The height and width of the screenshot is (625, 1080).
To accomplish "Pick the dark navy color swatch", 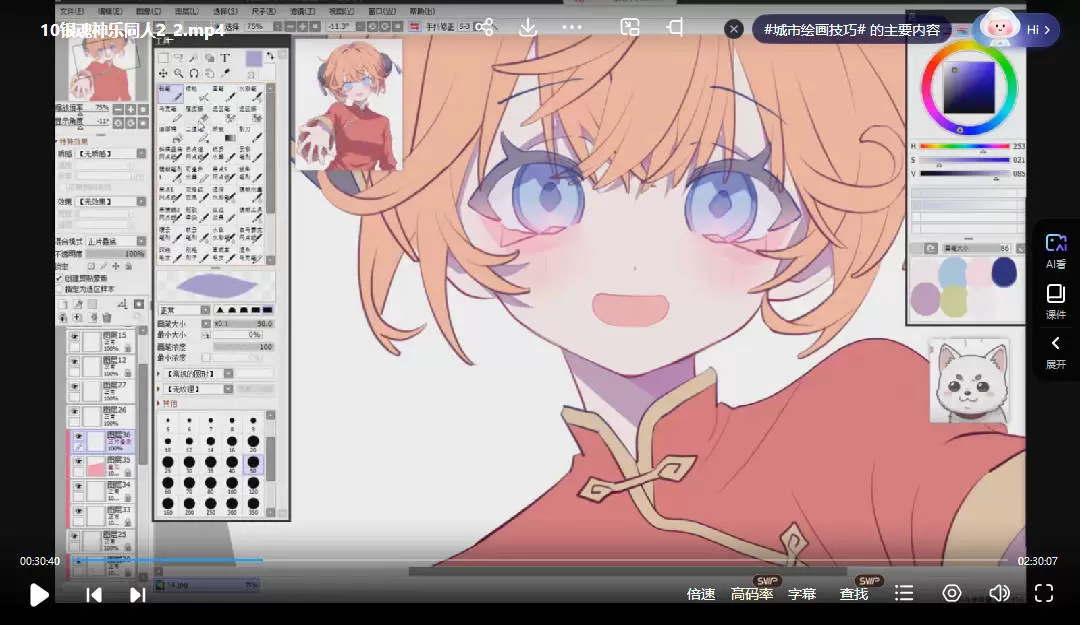I will (x=1004, y=272).
